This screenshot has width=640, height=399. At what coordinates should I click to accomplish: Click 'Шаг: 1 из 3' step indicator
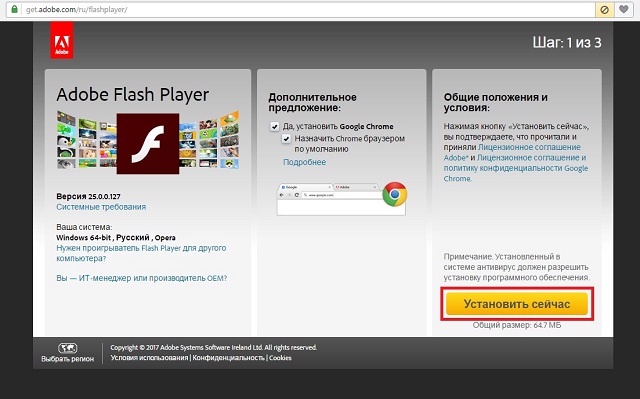(567, 42)
